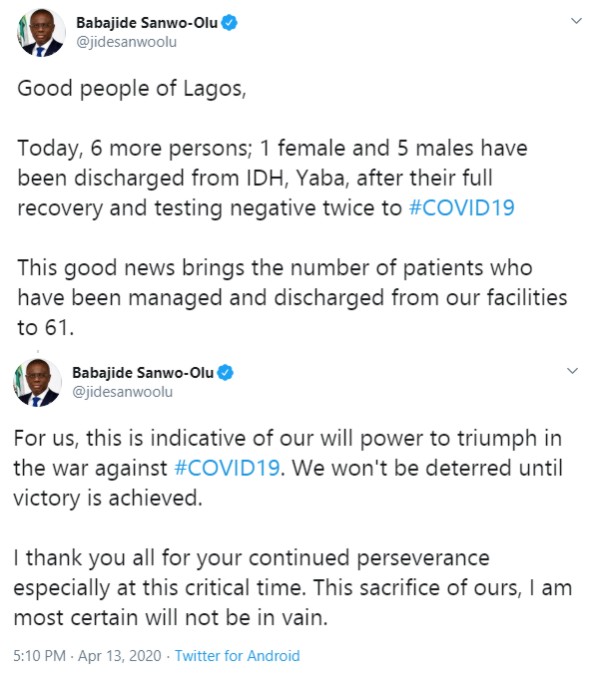590x676 pixels.
Task: Click the 'I thank you all' paragraph
Action: (x=293, y=588)
